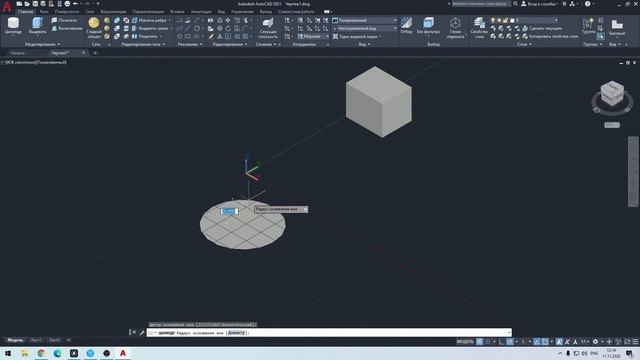This screenshot has width=640, height=360.
Task: Select the Cylinder (Цилиндр) modeling tool
Action: click(x=13, y=26)
